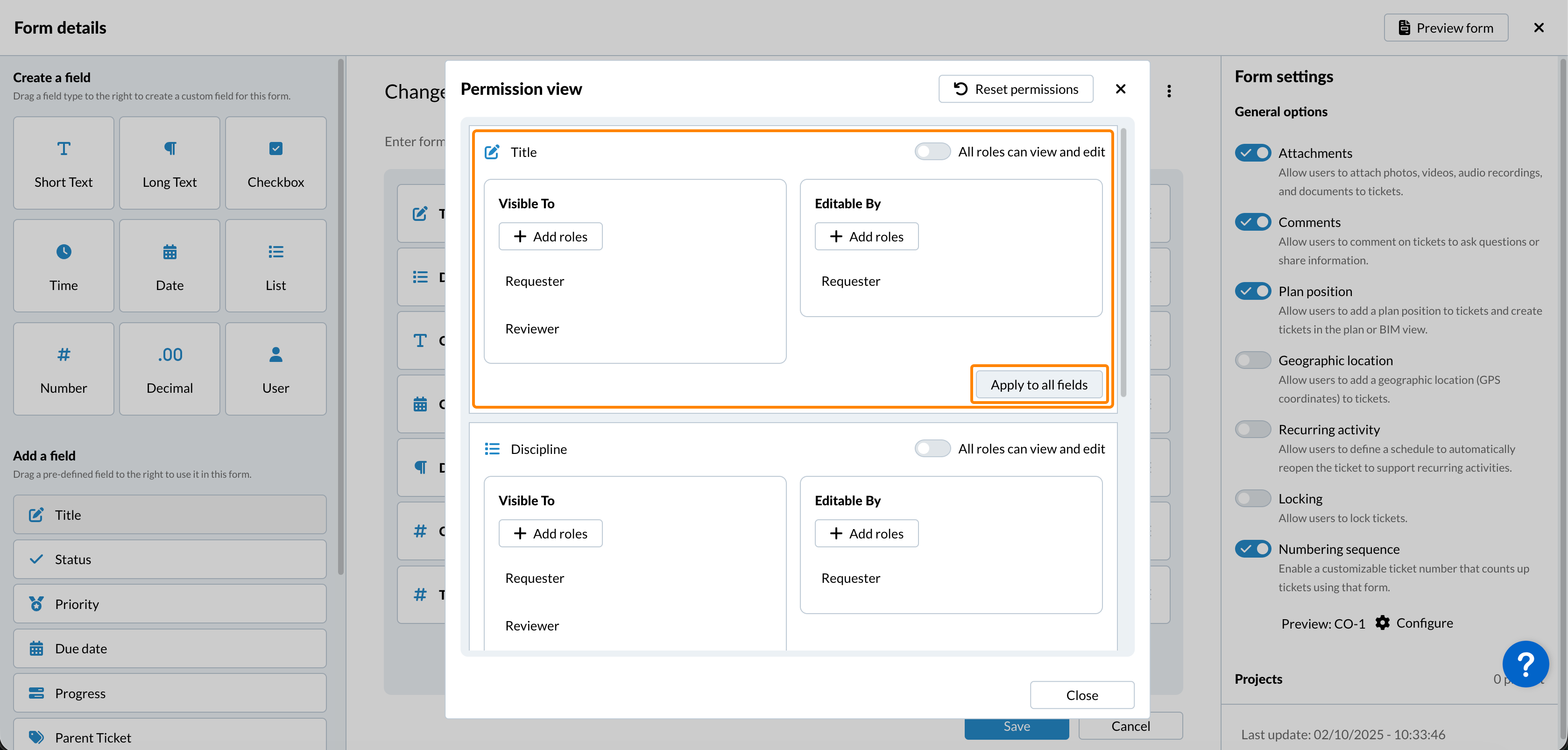Disable the Attachments option toggle
1568x750 pixels.
(x=1253, y=153)
